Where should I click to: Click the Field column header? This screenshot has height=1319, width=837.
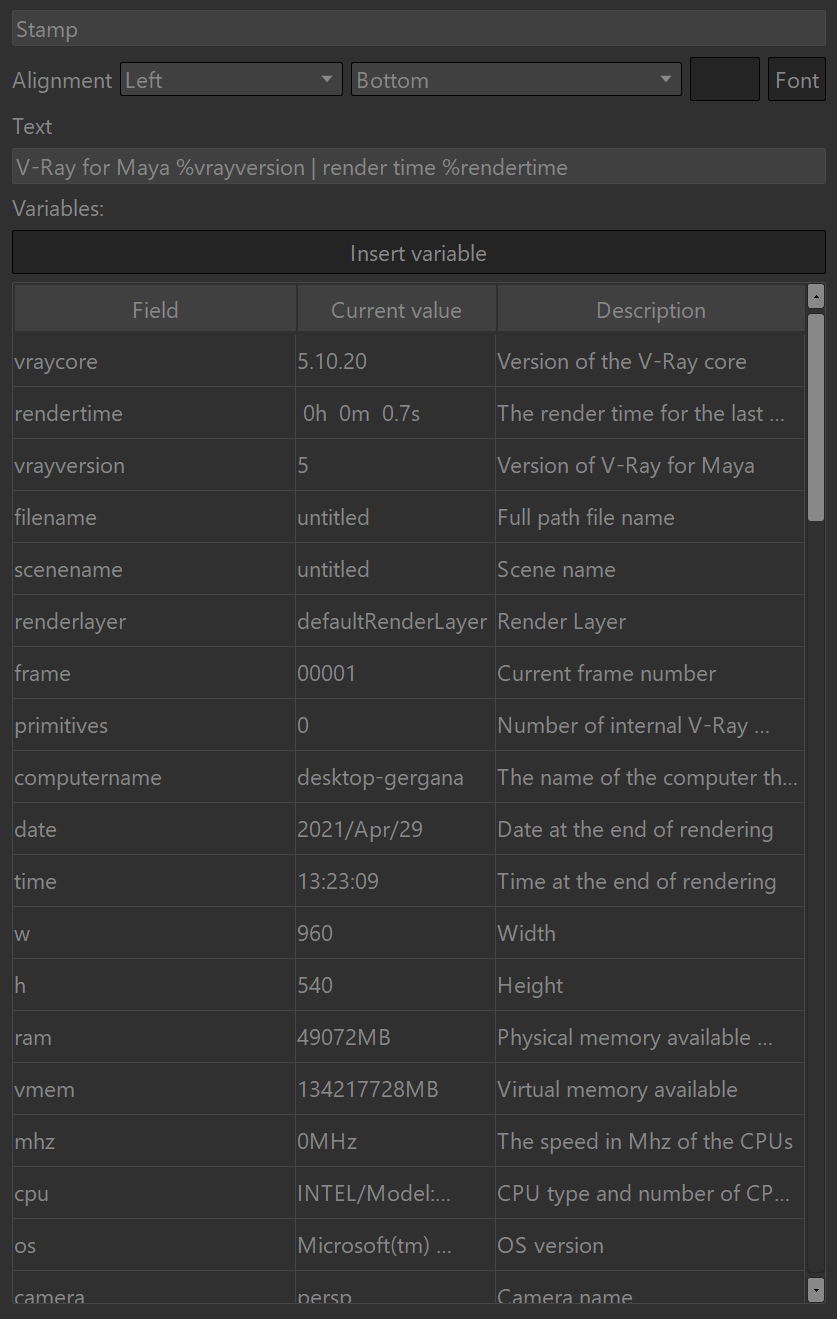[x=155, y=310]
